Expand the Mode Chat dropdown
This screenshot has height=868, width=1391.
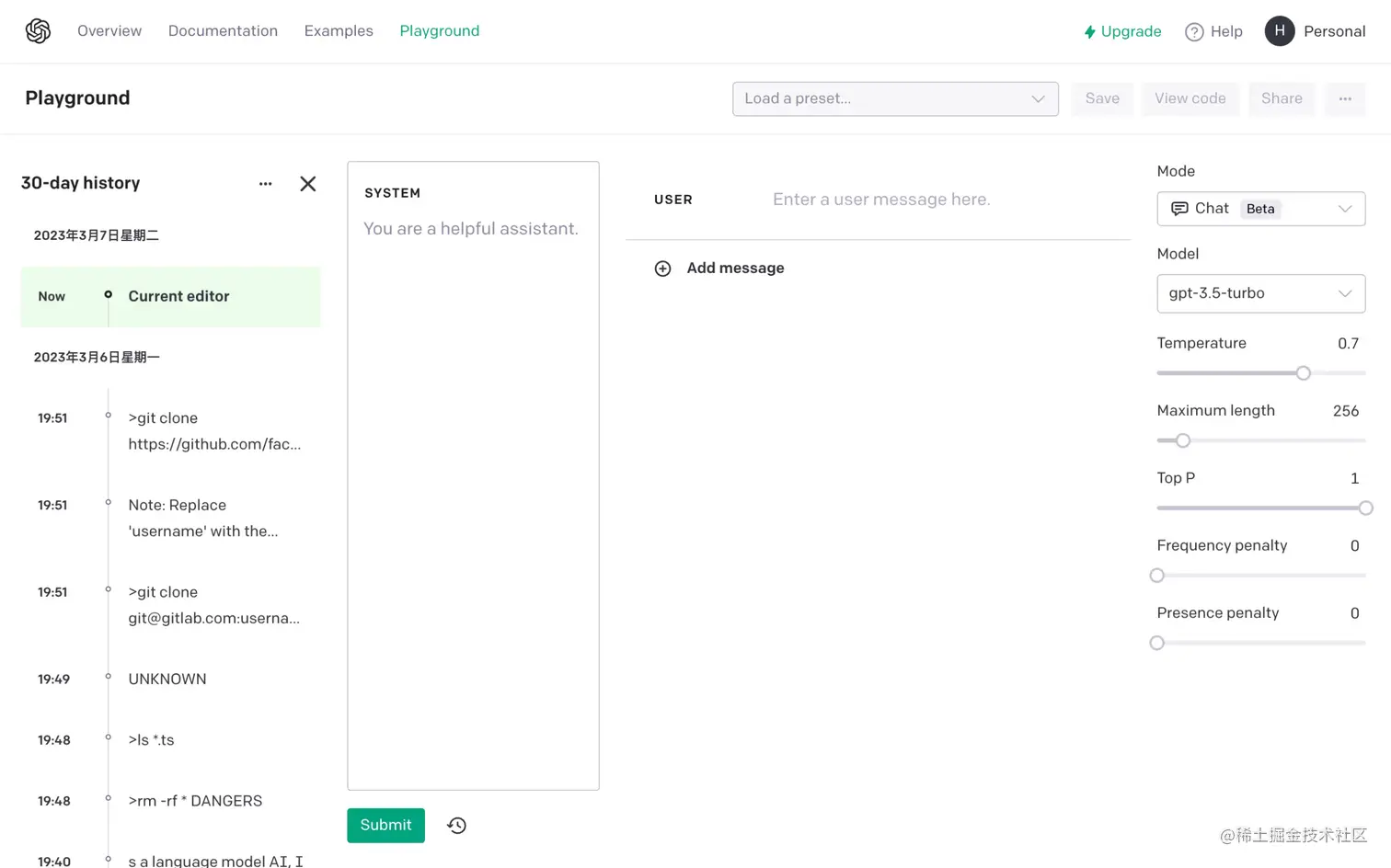1260,209
